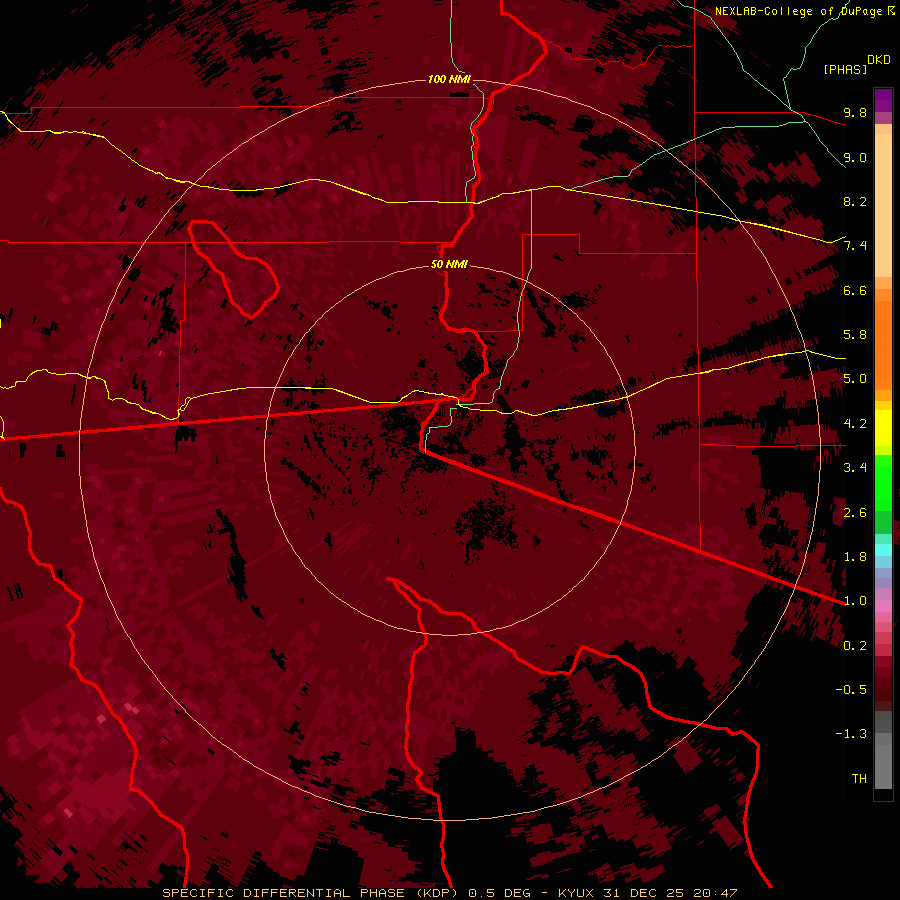Click the 1.8 legend value
Viewport: 900px width, 900px height.
point(855,557)
